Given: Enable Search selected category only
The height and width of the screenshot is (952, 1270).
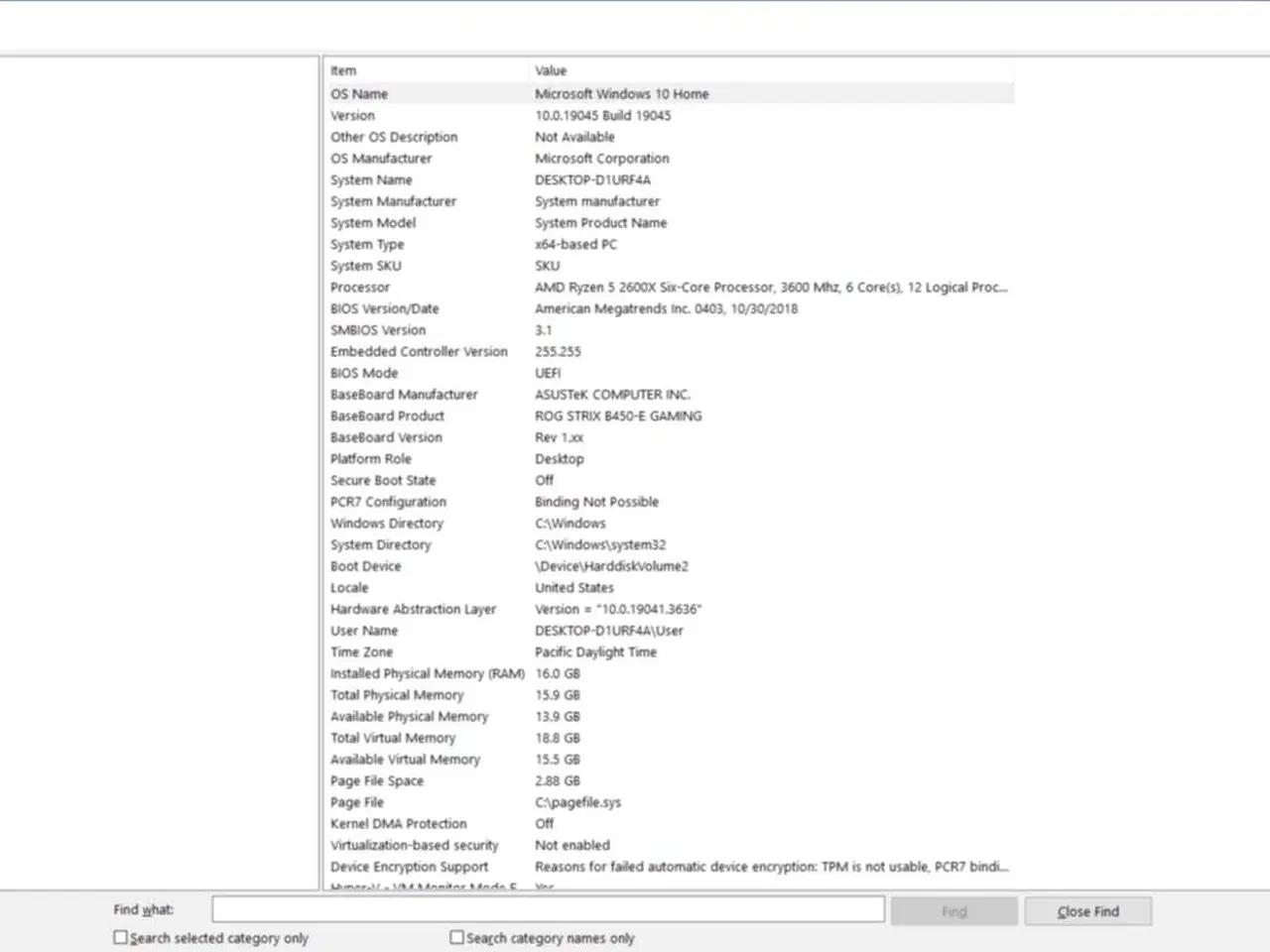Looking at the screenshot, I should click(x=120, y=936).
